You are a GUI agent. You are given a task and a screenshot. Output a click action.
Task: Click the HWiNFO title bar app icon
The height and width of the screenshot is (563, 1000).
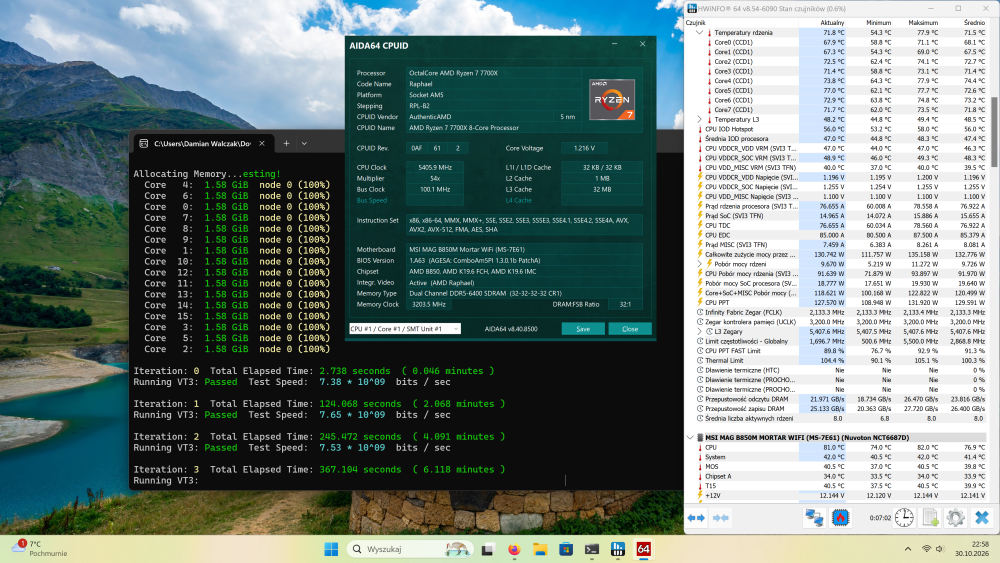click(692, 8)
